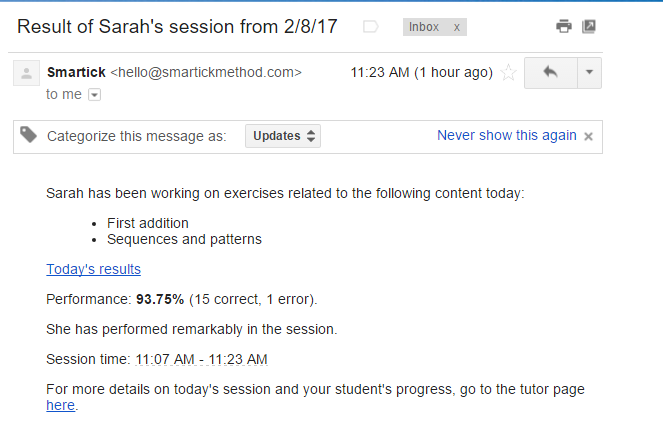Screen dimensions: 663x431
Task: Open the Today's results link
Action: point(93,269)
